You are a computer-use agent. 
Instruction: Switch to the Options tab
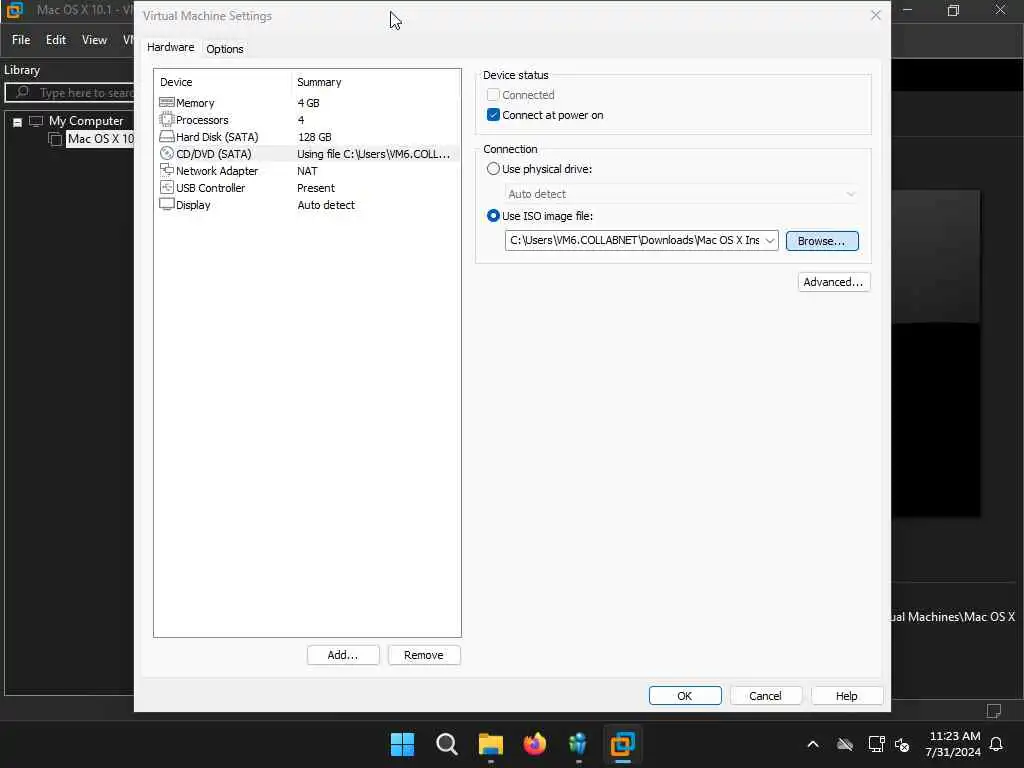(225, 49)
